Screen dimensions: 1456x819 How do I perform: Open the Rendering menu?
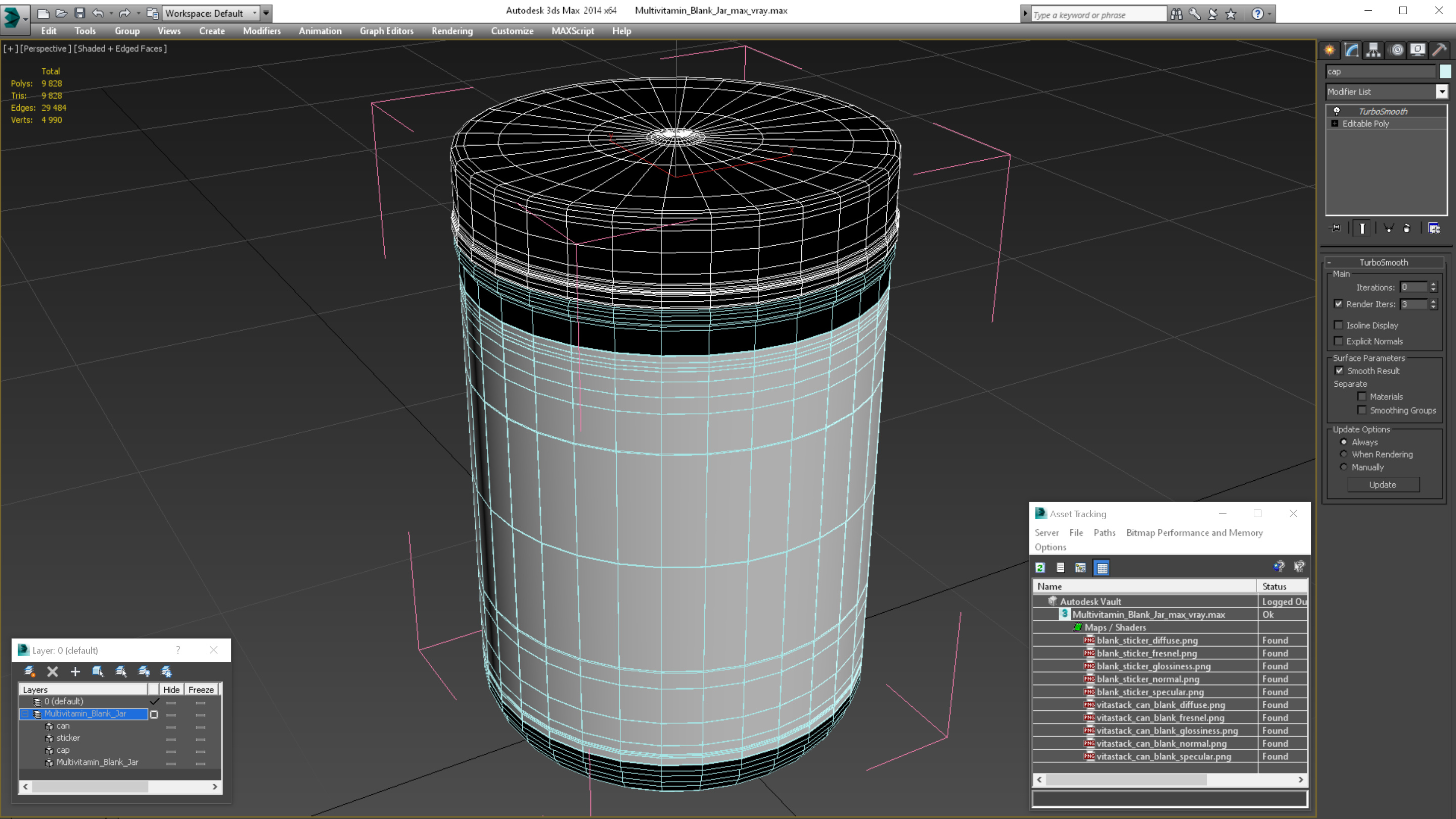coord(451,31)
